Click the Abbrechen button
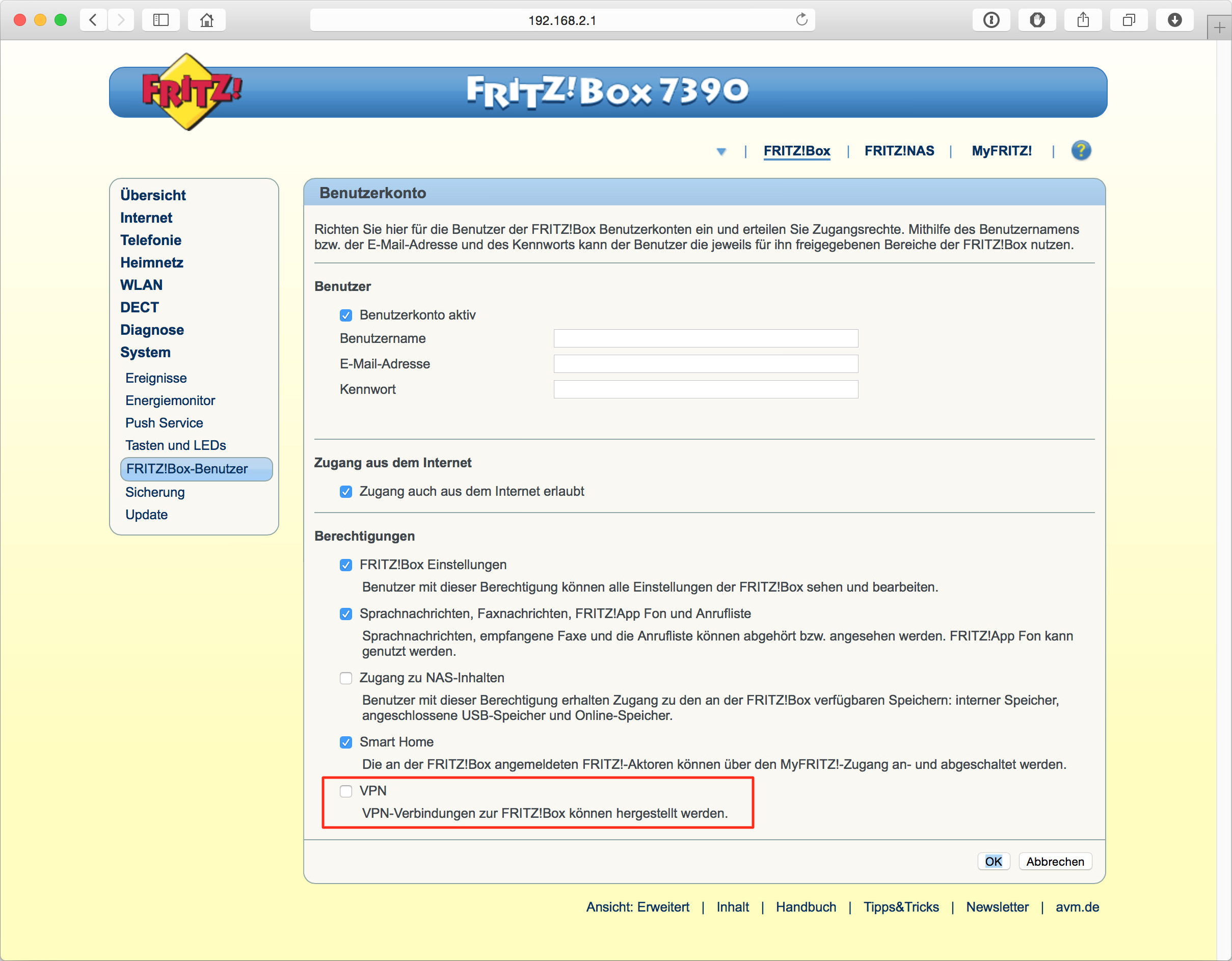1232x961 pixels. [x=1055, y=861]
